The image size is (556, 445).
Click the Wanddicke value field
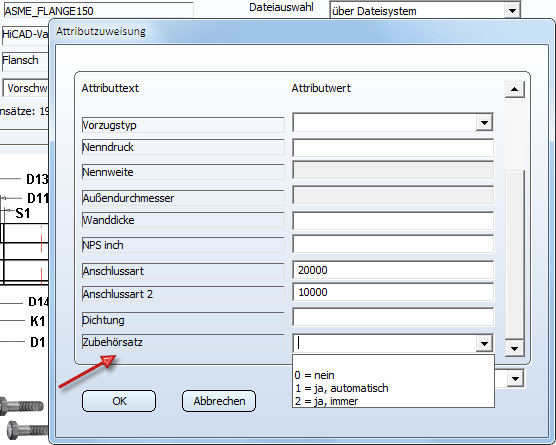(393, 221)
